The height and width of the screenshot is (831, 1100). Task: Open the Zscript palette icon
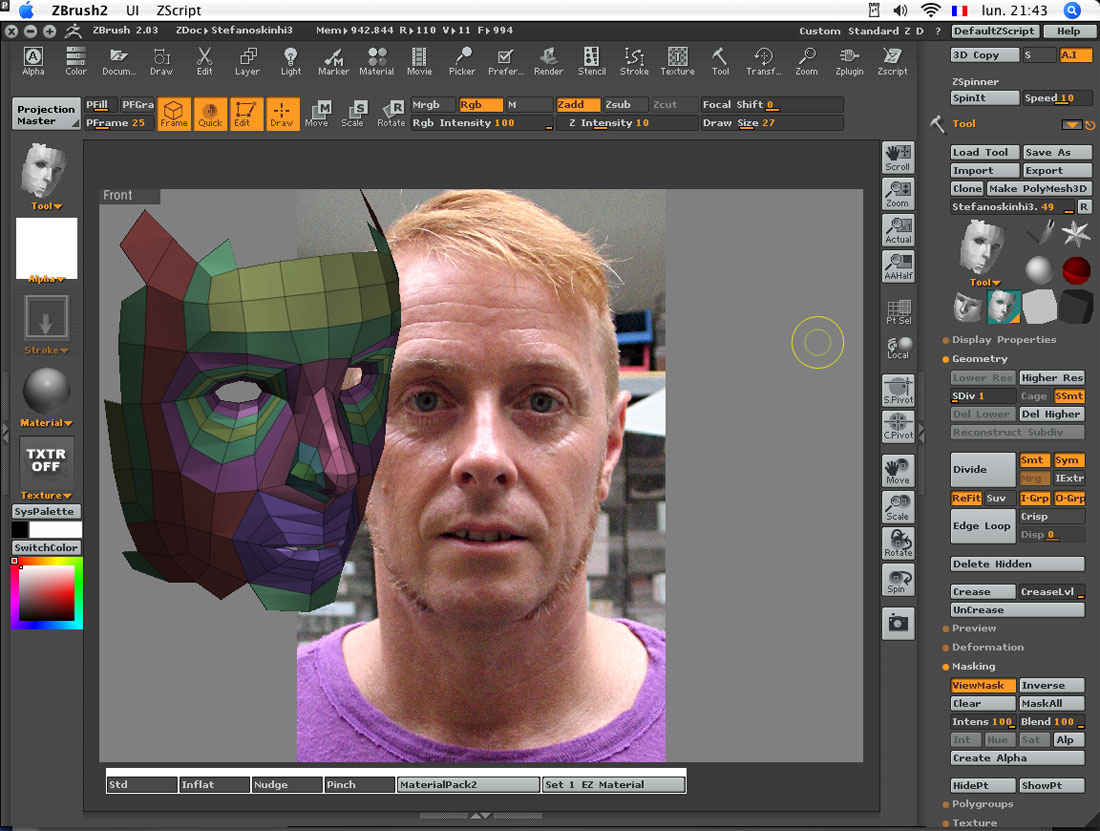892,61
